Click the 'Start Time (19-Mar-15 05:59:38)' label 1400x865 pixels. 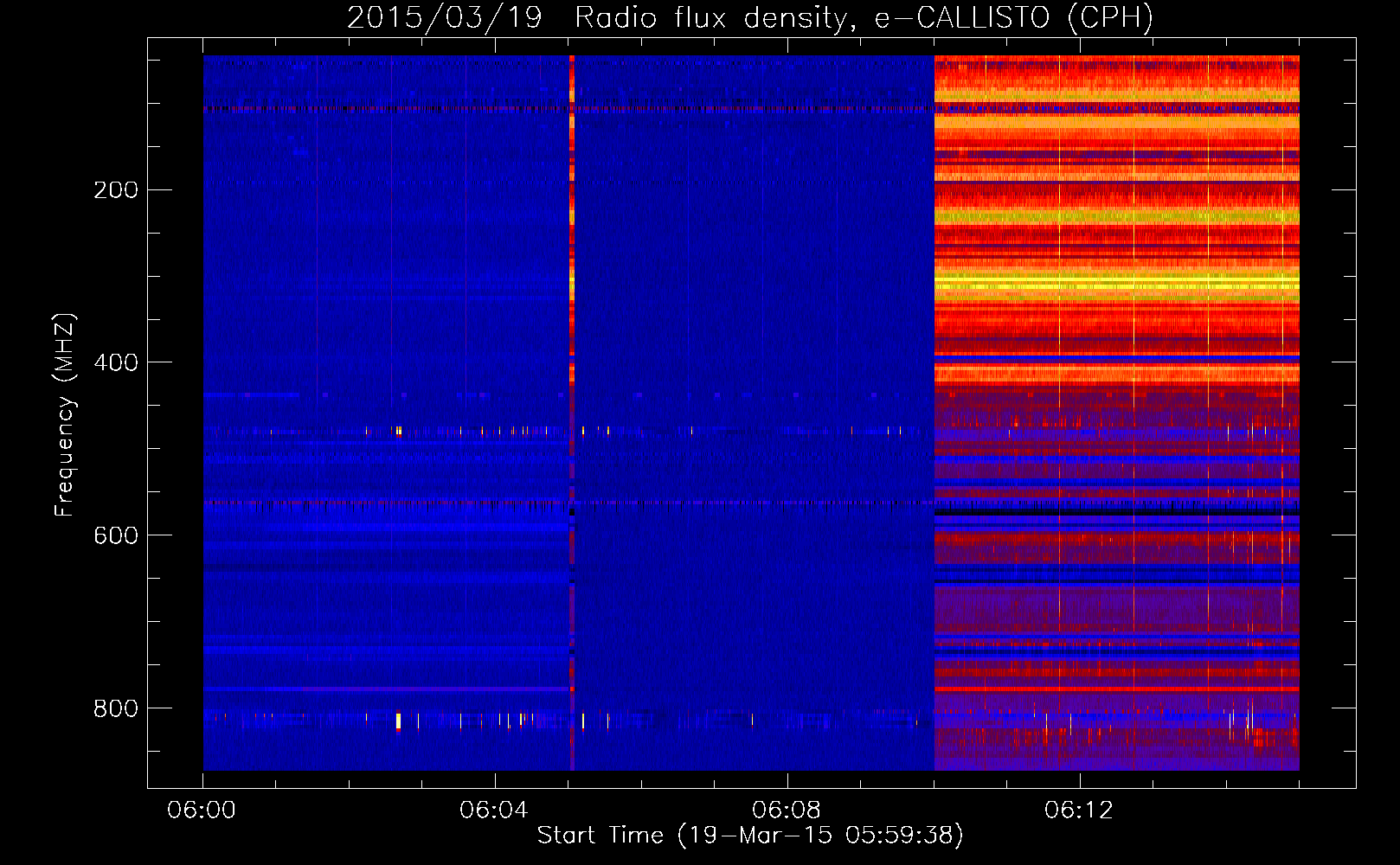click(750, 836)
